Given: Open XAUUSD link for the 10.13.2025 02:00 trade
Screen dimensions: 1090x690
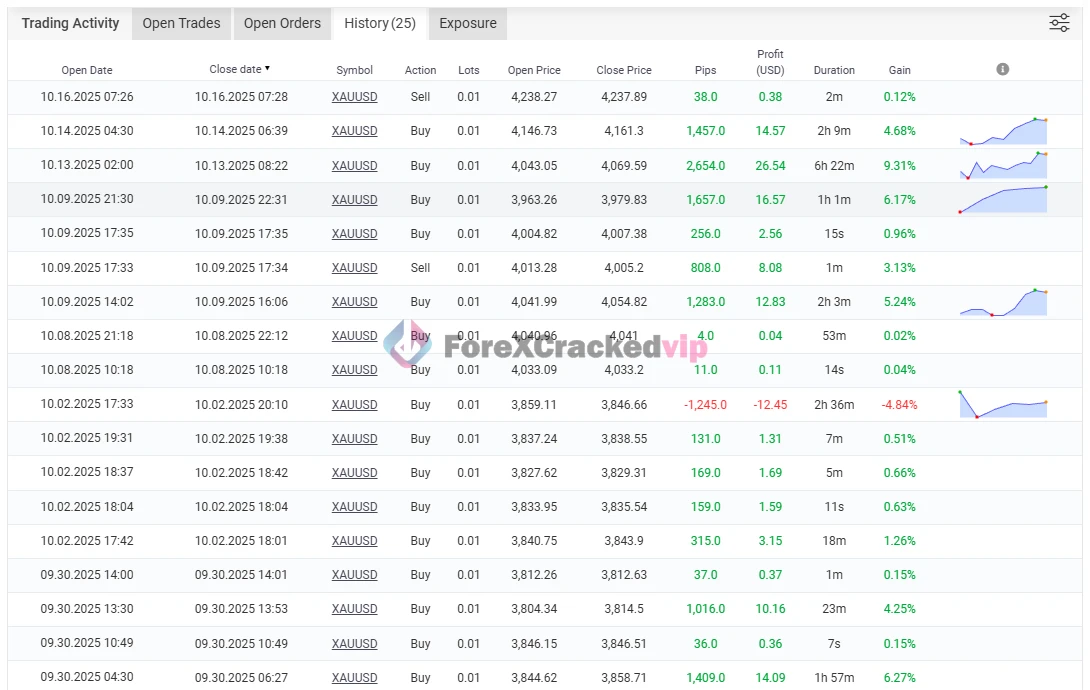Looking at the screenshot, I should tap(354, 165).
